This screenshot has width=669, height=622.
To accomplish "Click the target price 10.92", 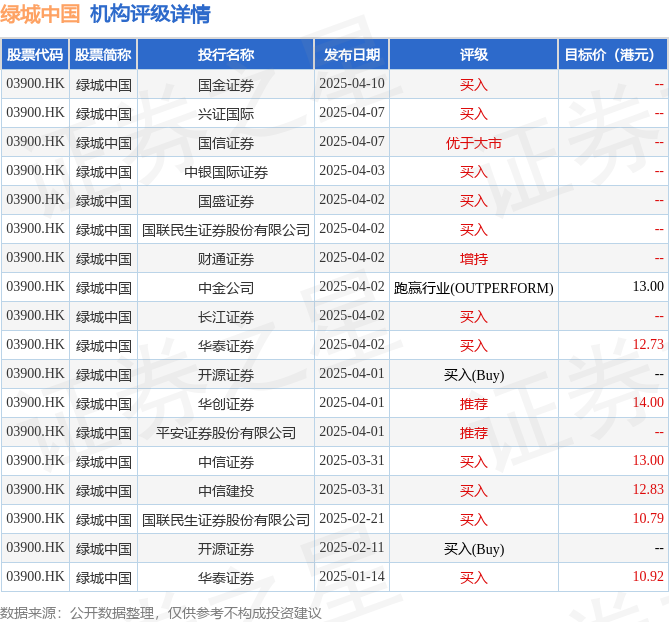I will 648,576.
